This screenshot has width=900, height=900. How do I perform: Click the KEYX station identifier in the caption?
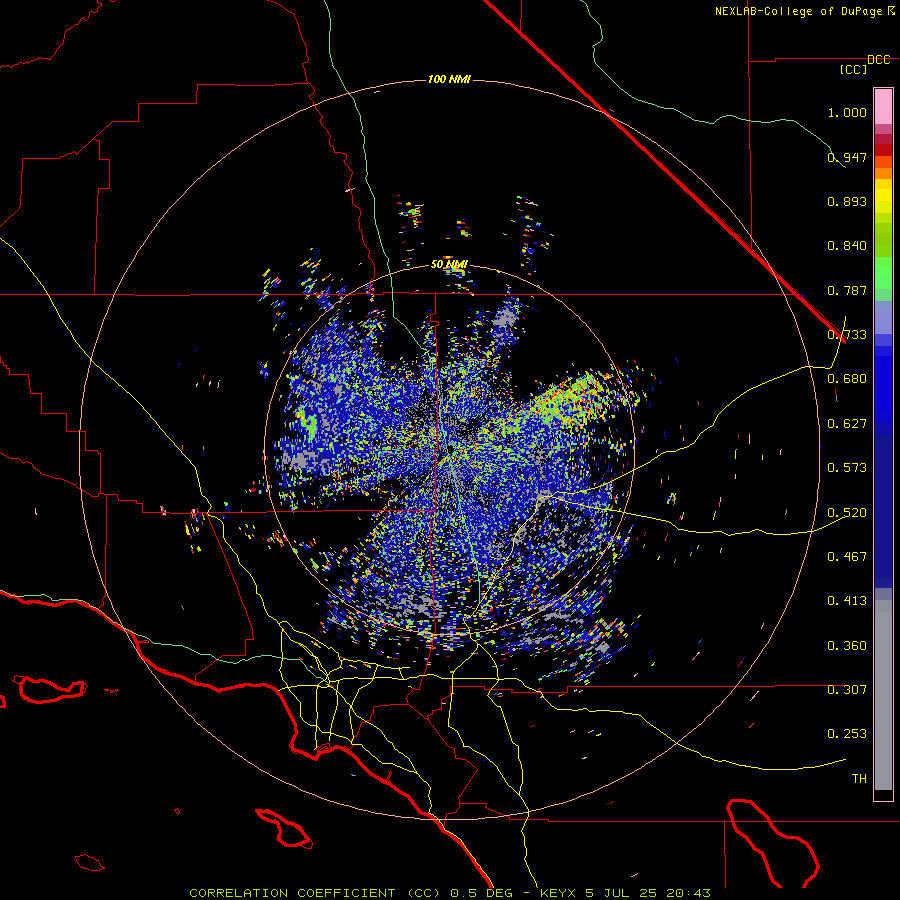tap(558, 893)
